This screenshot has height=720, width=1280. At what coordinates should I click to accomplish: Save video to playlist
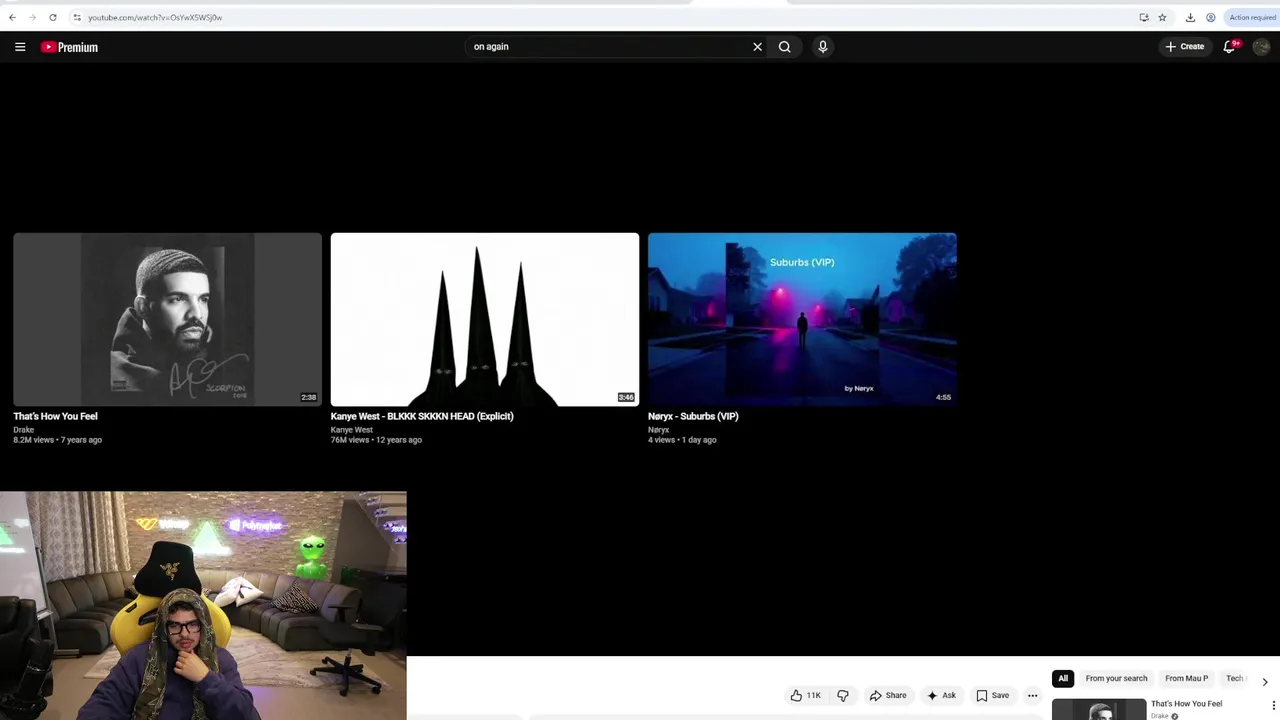992,695
